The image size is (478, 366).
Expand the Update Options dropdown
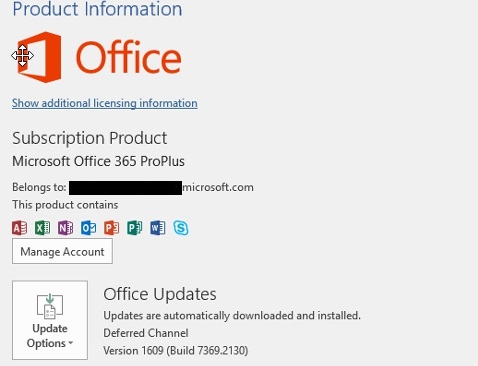[x=50, y=320]
